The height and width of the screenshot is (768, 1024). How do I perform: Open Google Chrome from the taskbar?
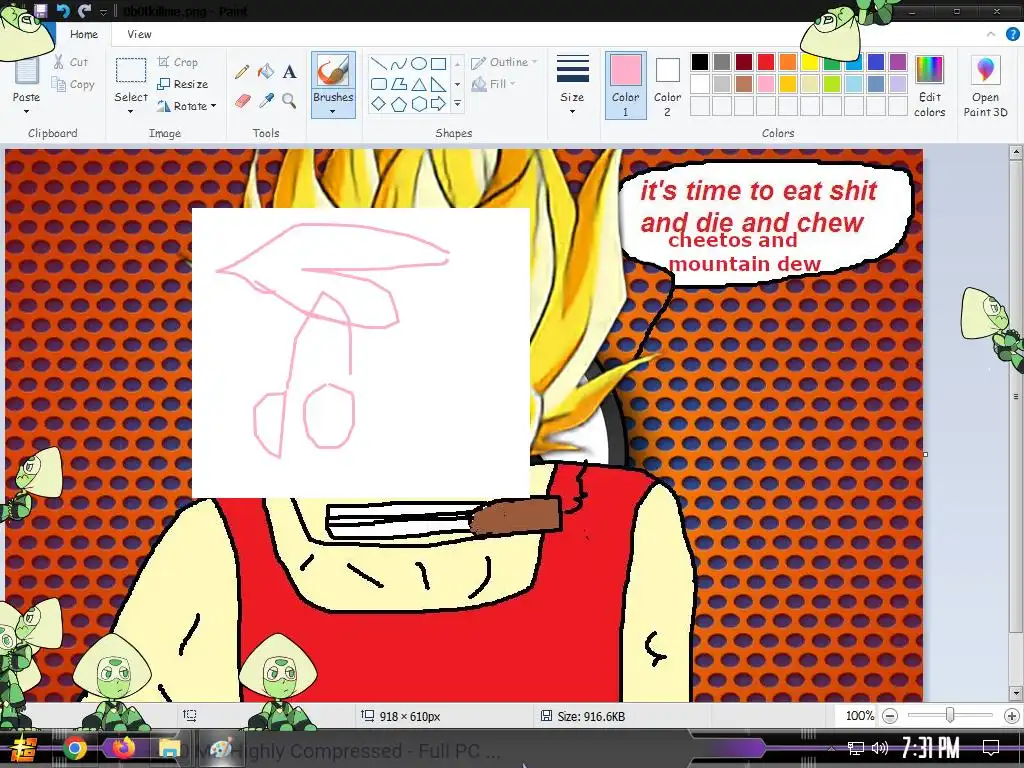(x=75, y=748)
